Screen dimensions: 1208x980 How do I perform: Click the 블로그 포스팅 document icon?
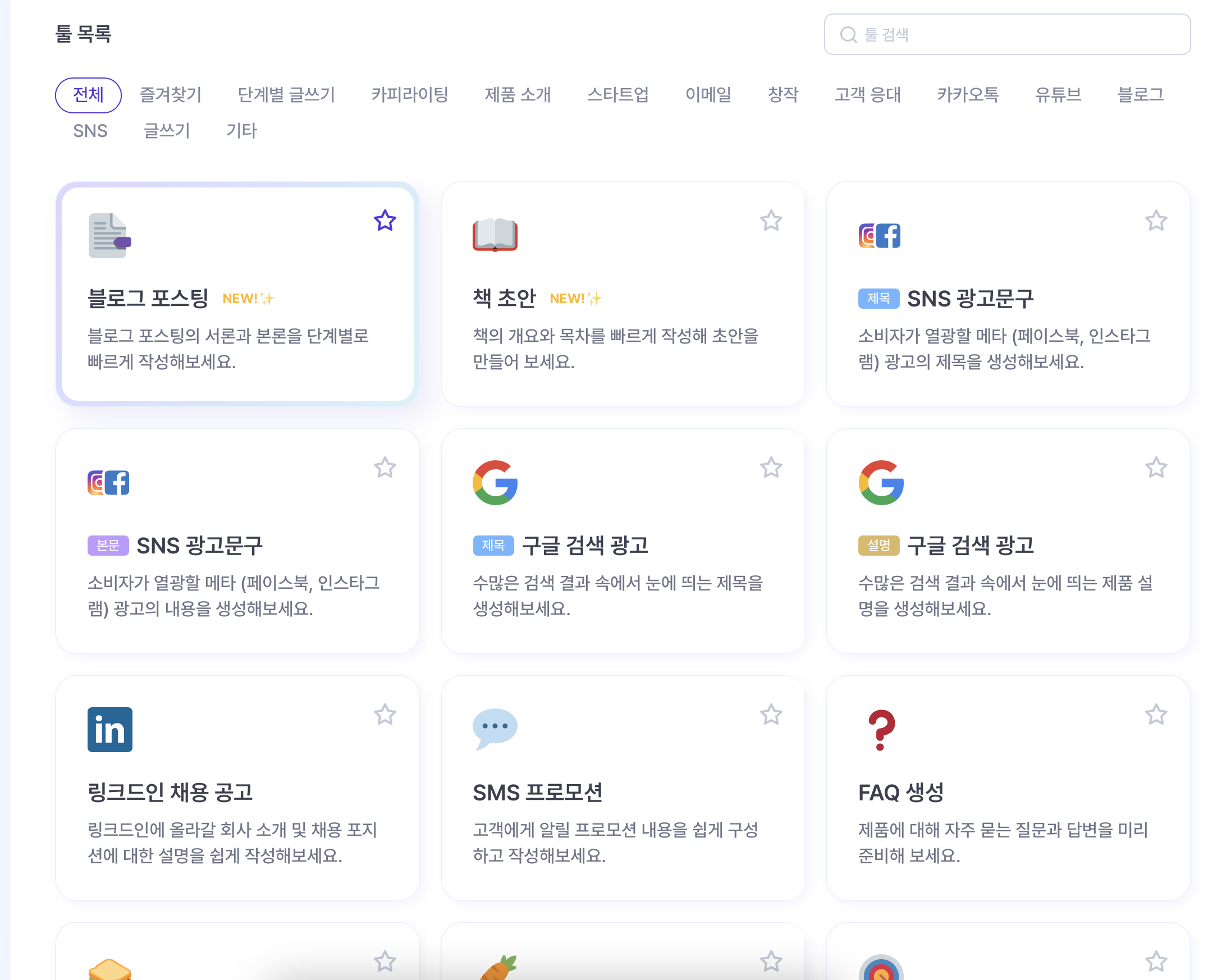coord(109,235)
